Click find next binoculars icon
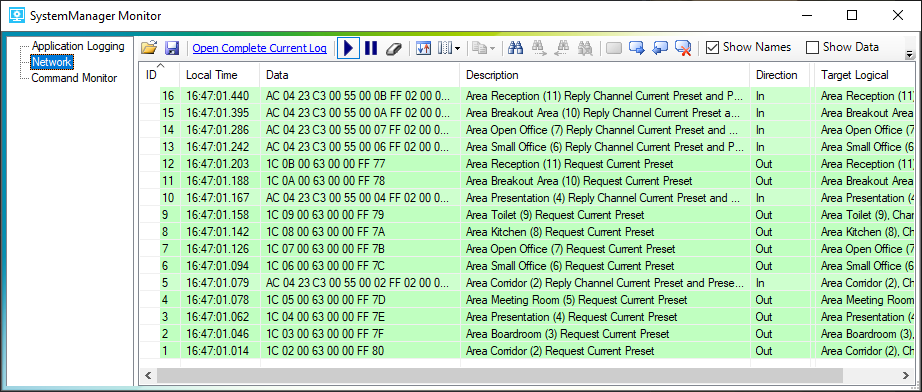Image resolution: width=922 pixels, height=392 pixels. pyautogui.click(x=540, y=48)
